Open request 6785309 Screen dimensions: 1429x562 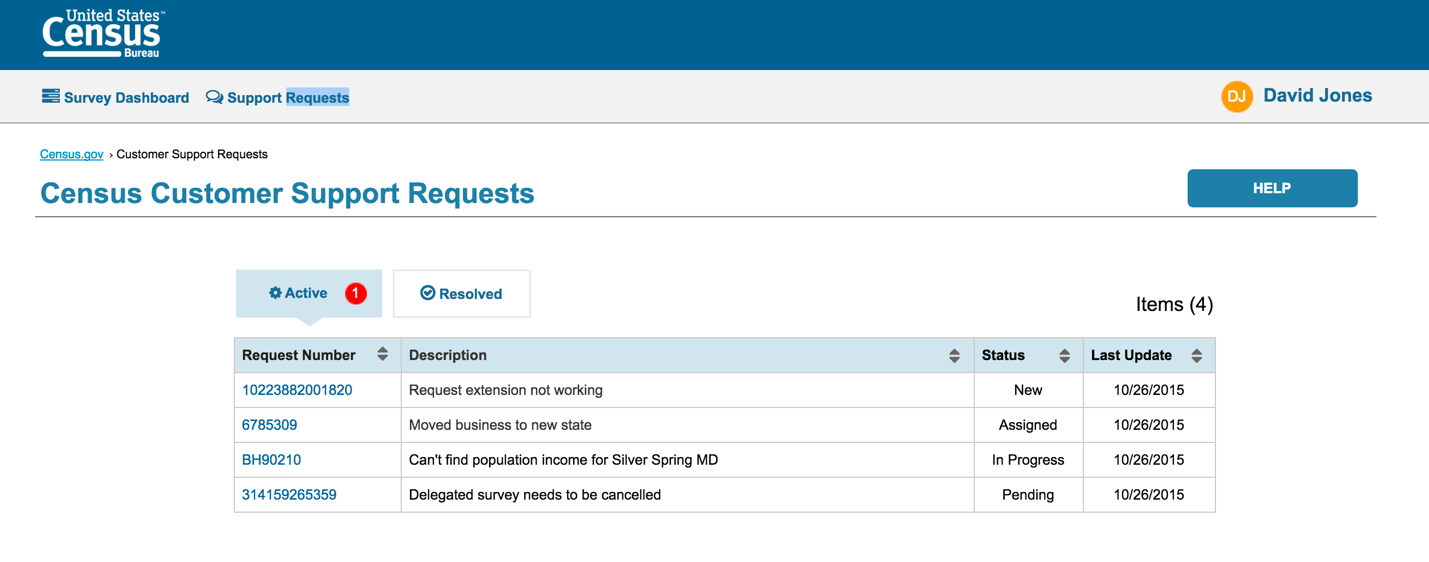tap(269, 425)
